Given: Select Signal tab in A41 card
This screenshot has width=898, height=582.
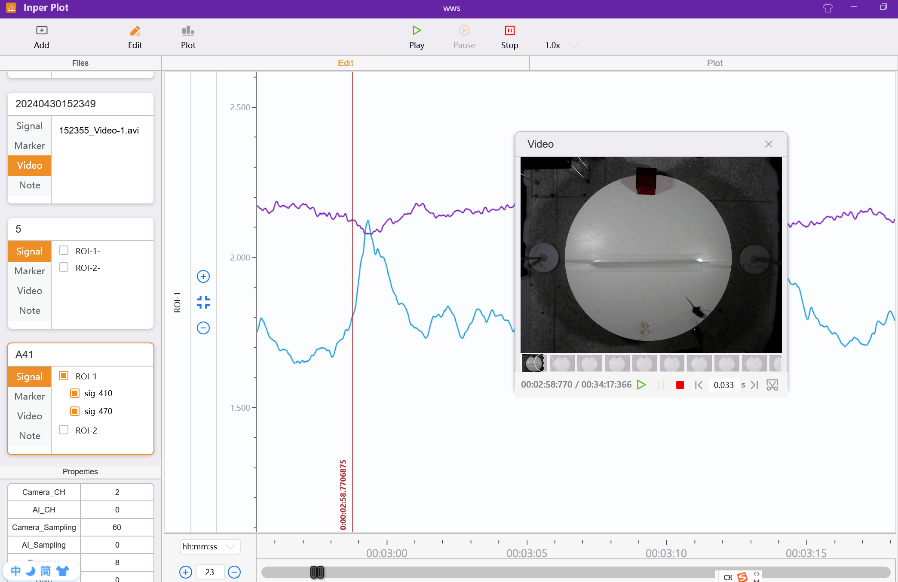Looking at the screenshot, I should click(29, 376).
